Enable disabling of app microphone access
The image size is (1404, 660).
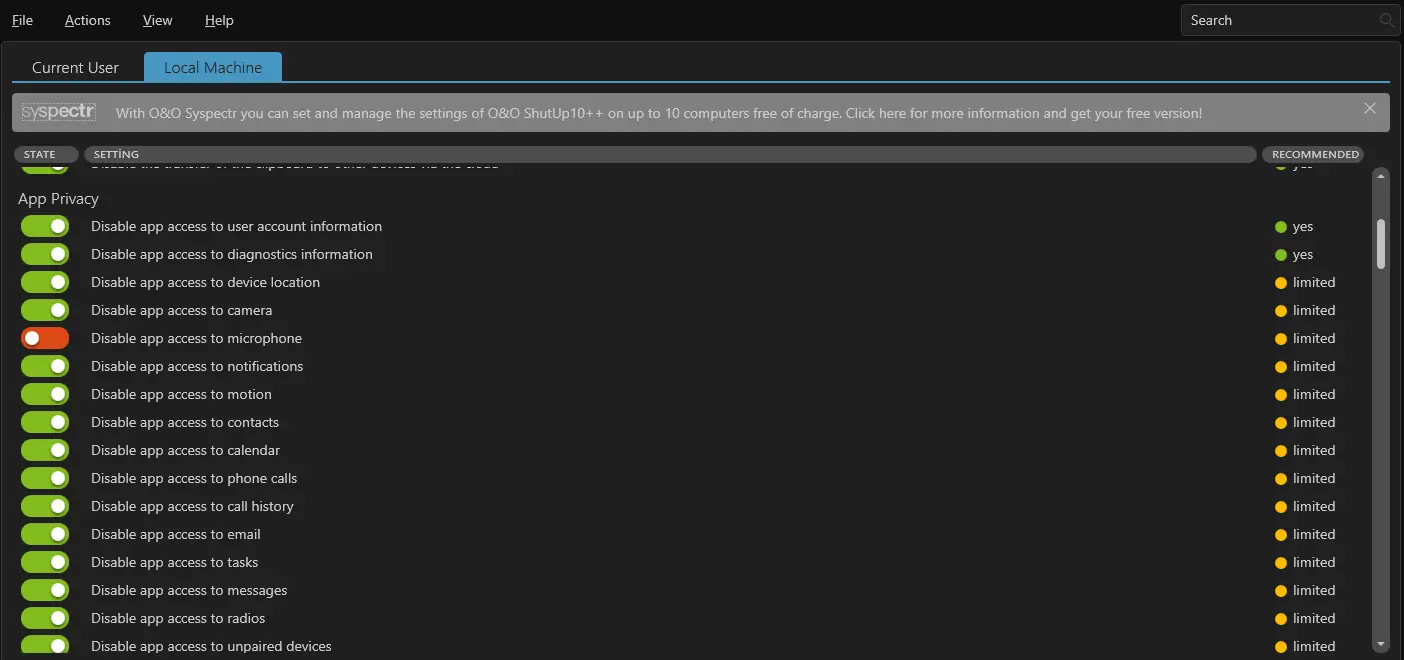pyautogui.click(x=45, y=338)
